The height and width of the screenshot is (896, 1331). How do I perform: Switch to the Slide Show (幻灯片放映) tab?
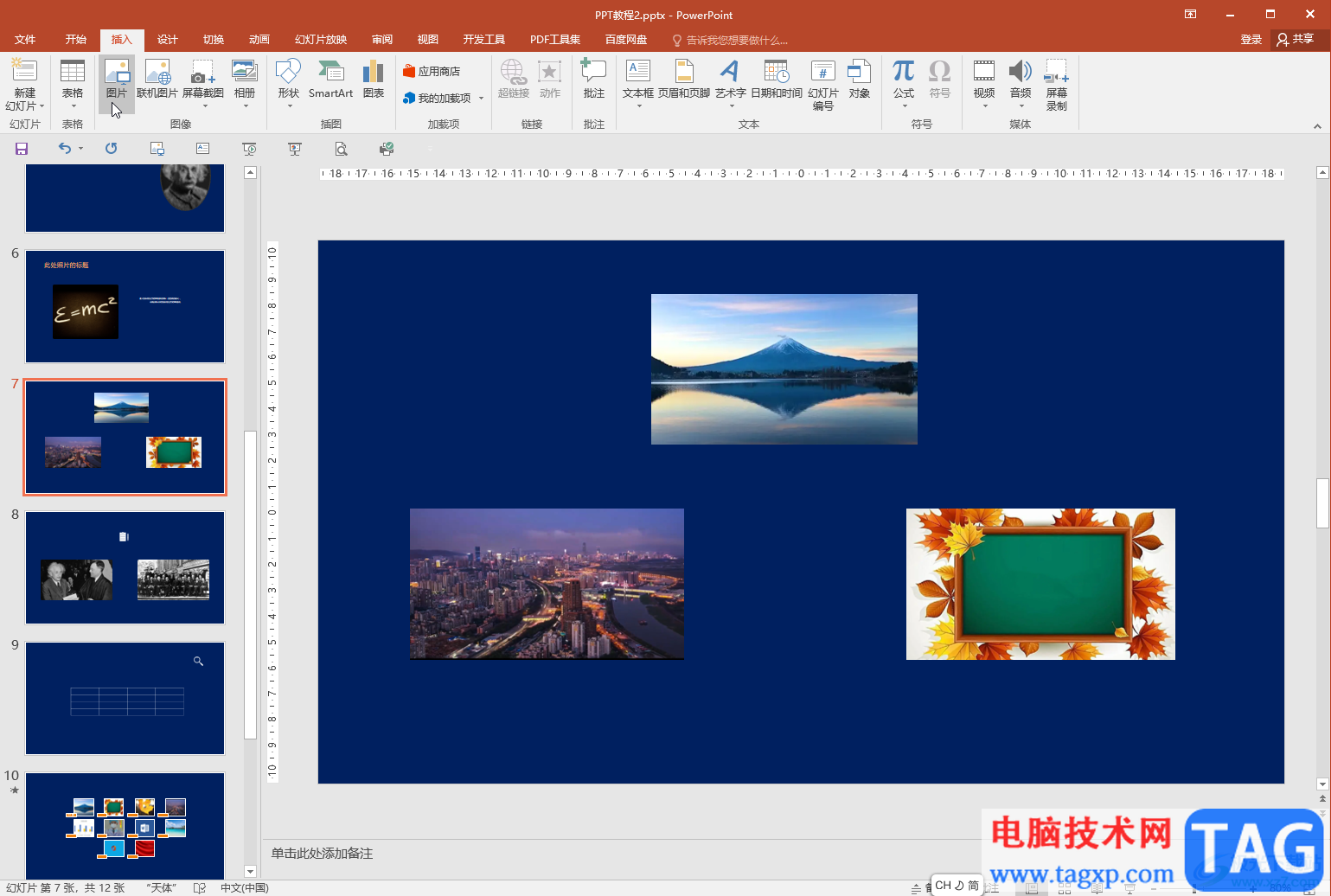tap(321, 40)
